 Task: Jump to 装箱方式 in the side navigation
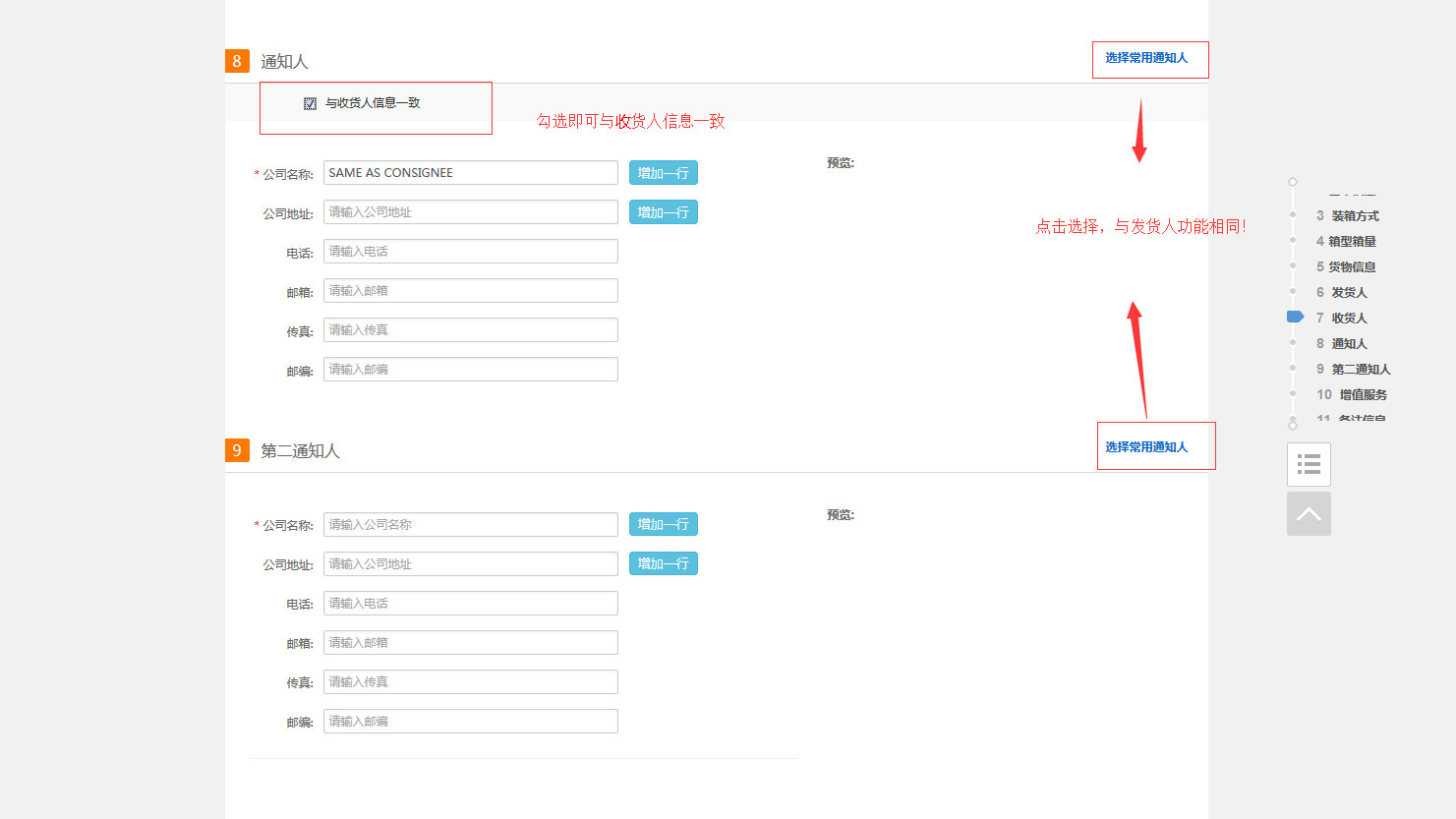[1354, 216]
